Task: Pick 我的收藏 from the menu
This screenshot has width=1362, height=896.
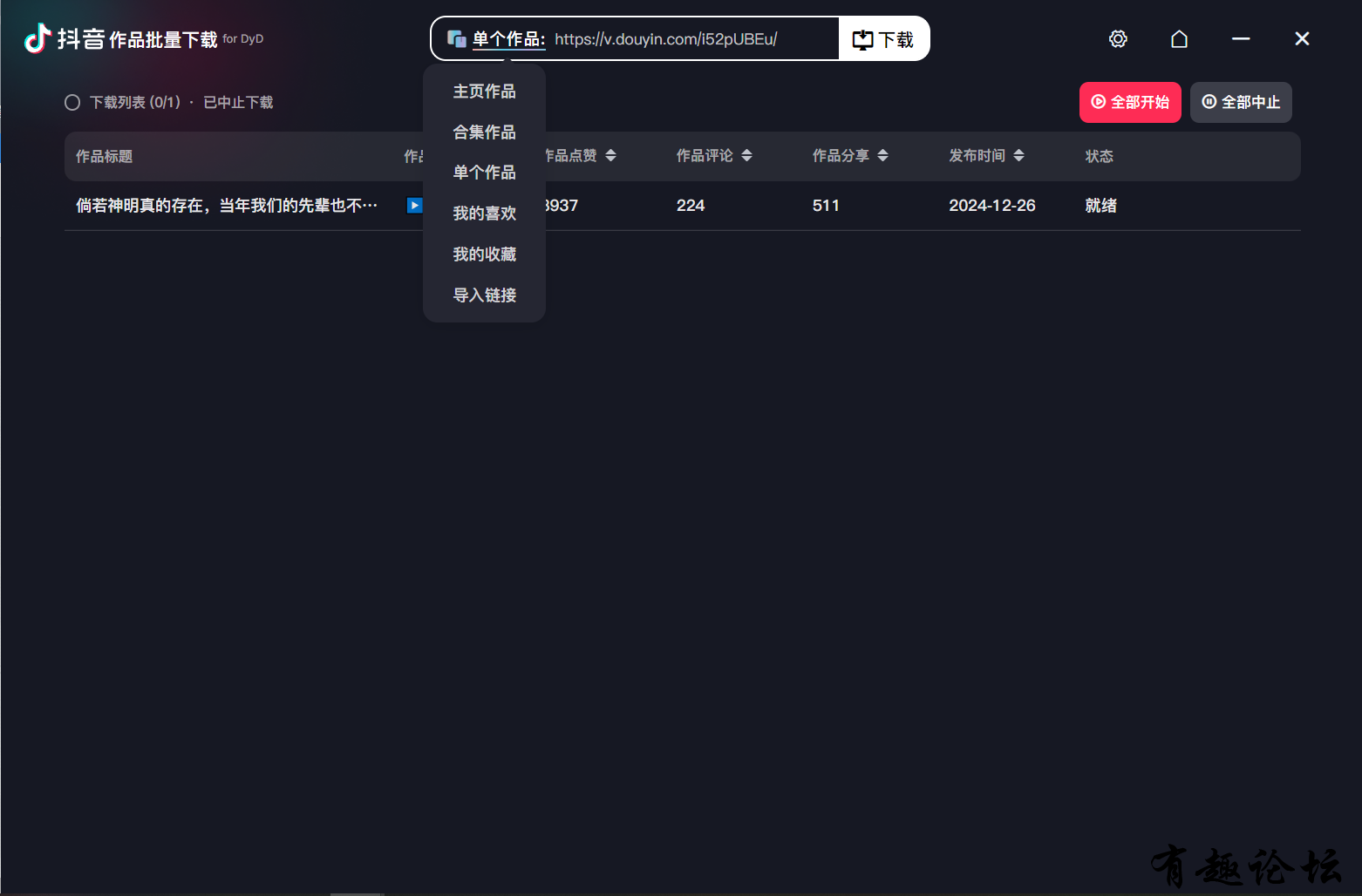Action: (484, 255)
